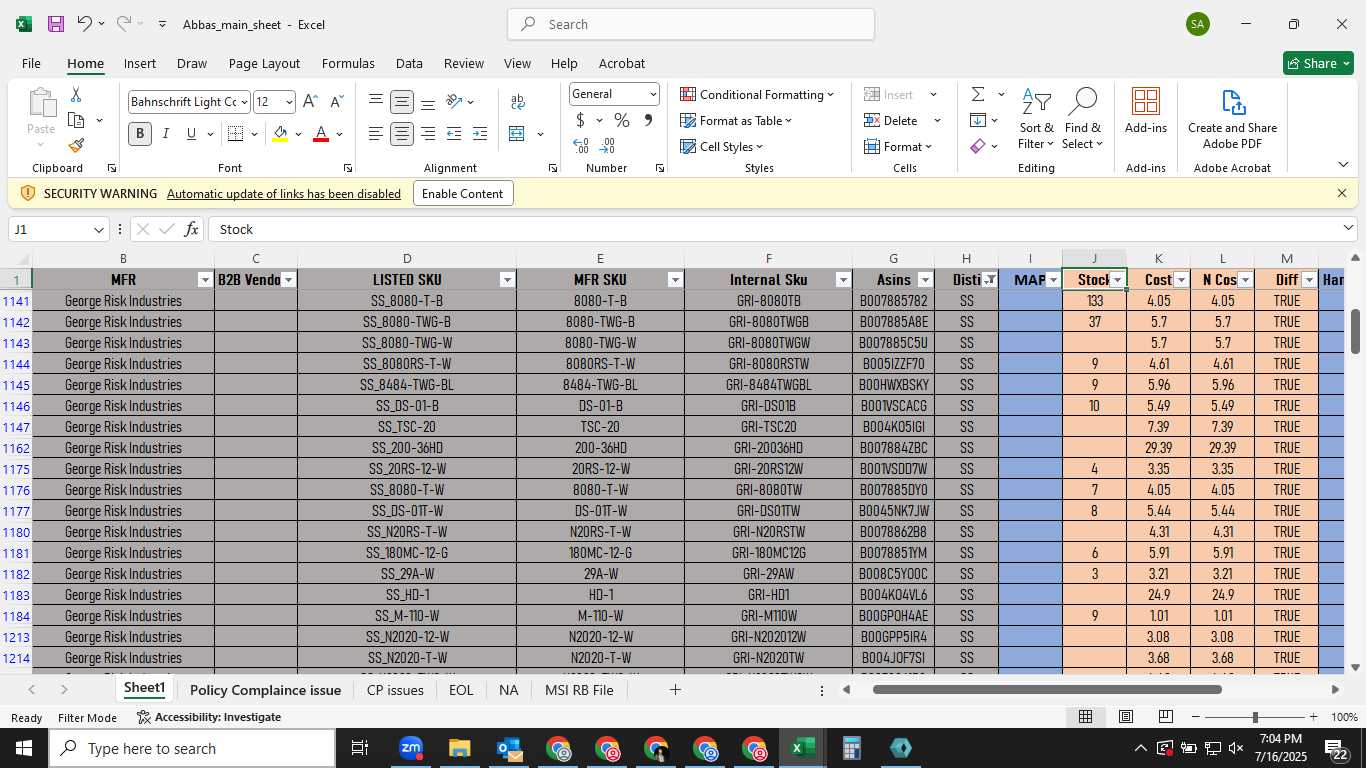Open the Asins column filter dropdown
Viewport: 1366px width, 768px height.
click(x=925, y=280)
